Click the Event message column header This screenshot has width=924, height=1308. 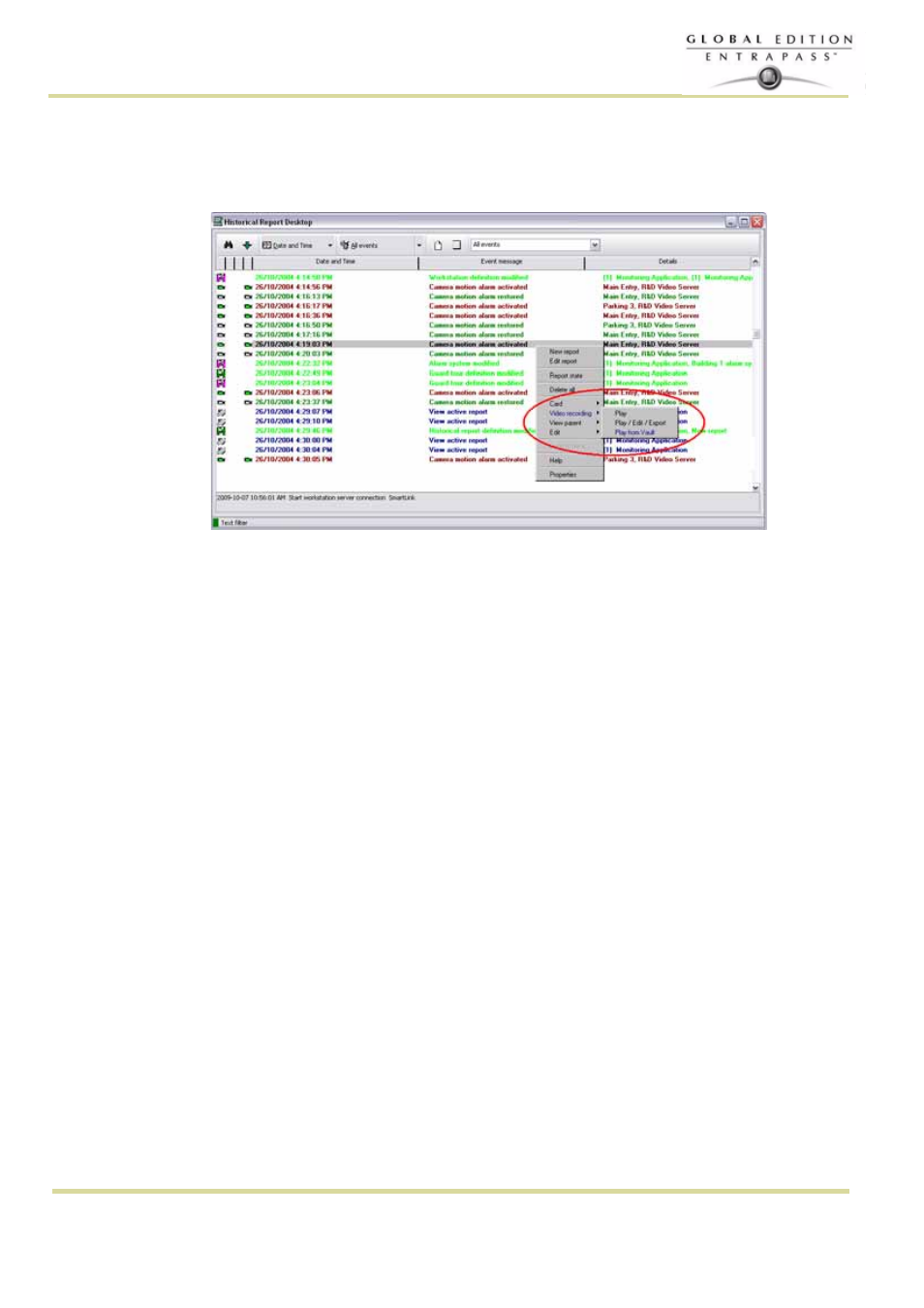click(502, 262)
